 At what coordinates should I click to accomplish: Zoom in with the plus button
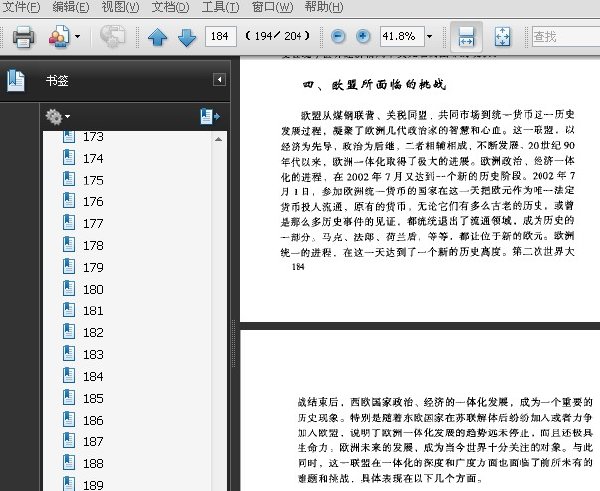(363, 36)
